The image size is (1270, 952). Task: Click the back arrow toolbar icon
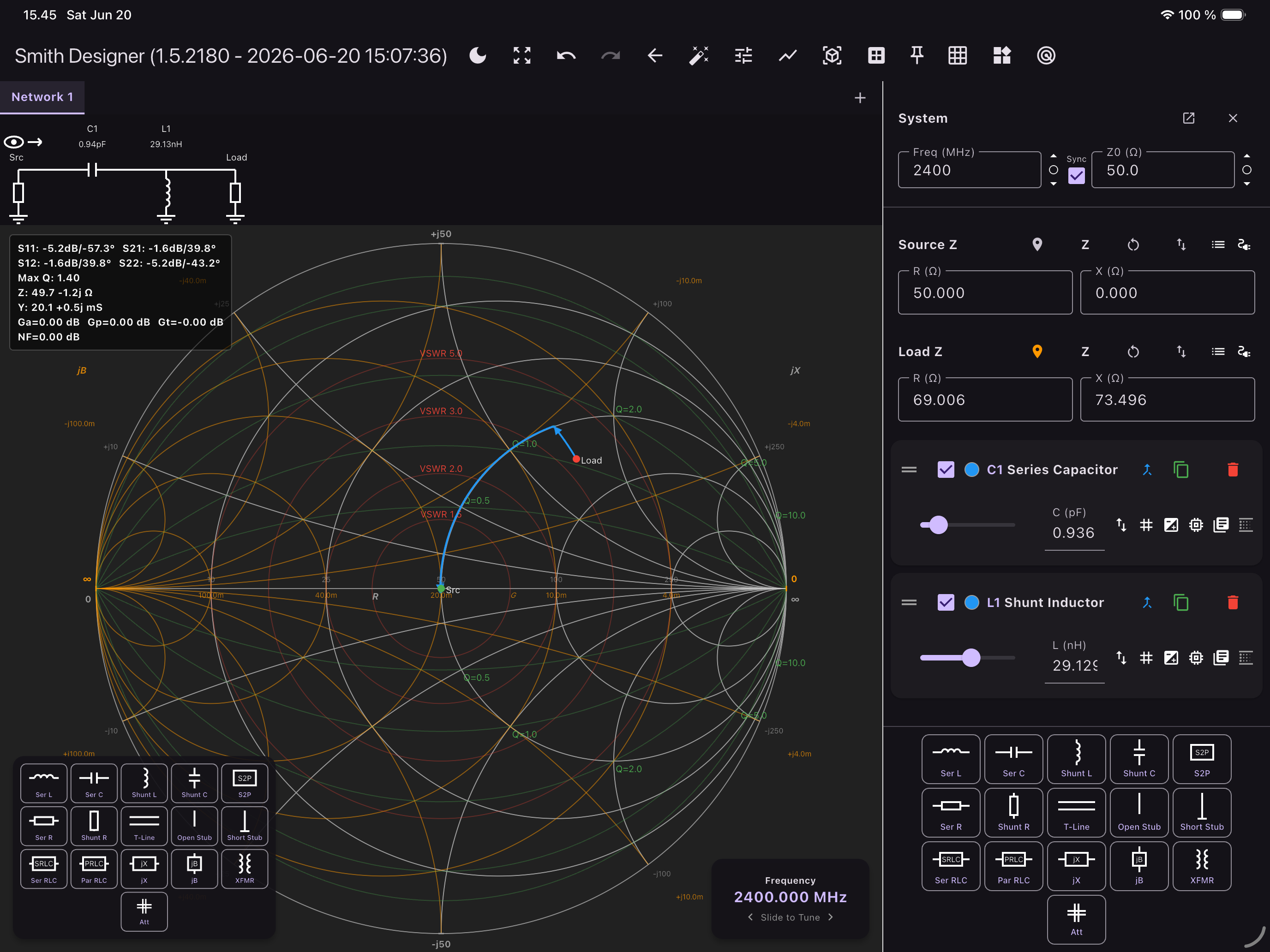(x=655, y=56)
